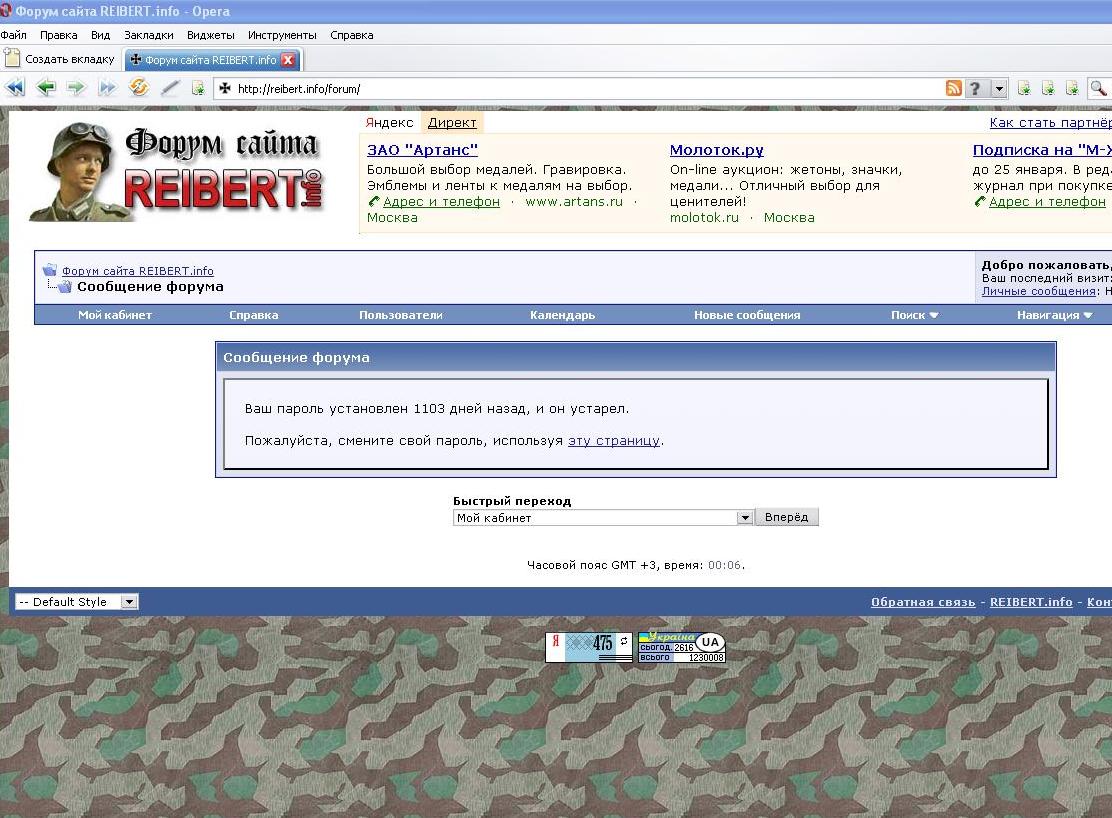1112x818 pixels.
Task: Open the Пользователи navbar item
Action: [401, 315]
